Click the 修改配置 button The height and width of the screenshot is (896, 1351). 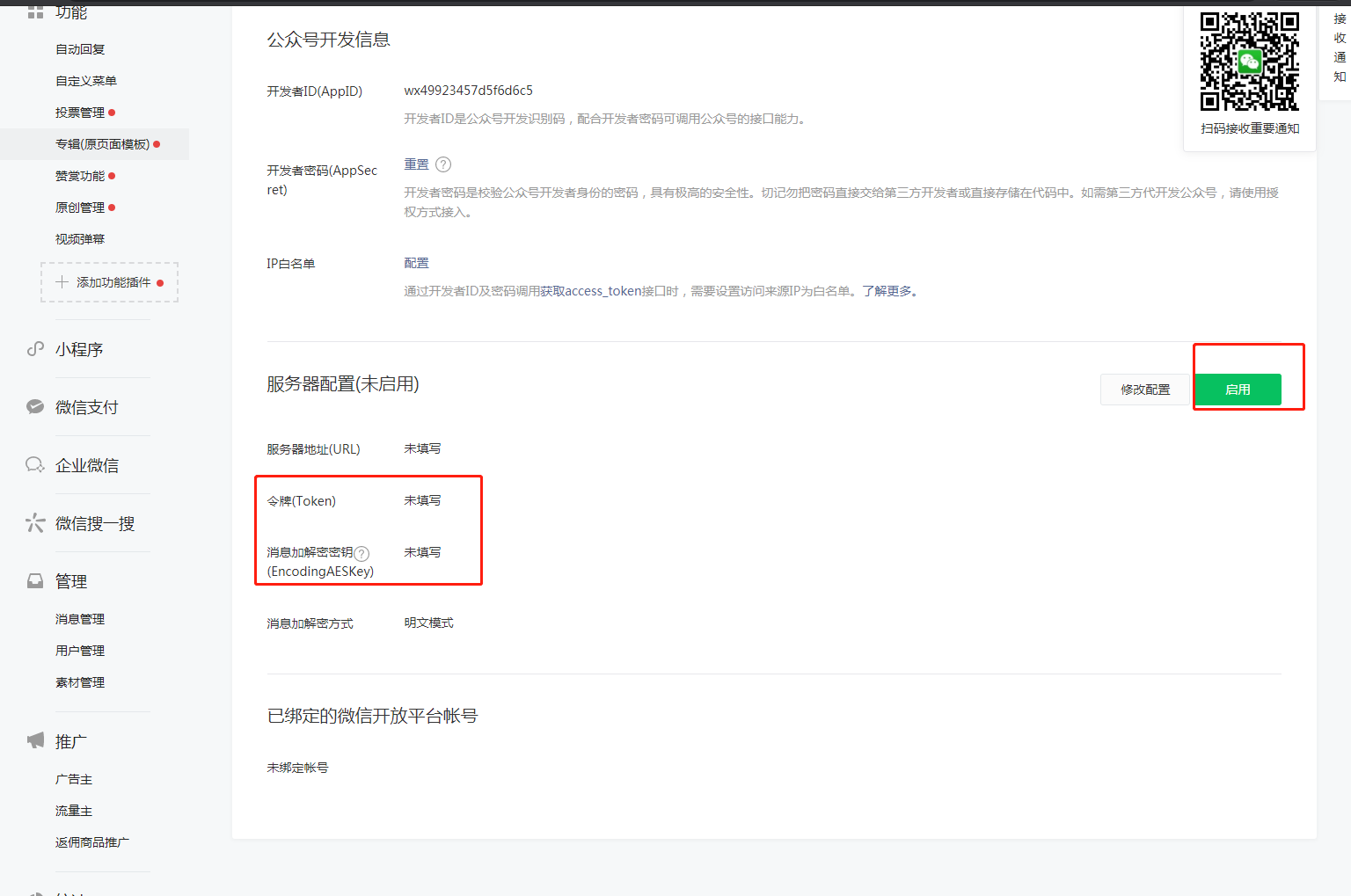pyautogui.click(x=1145, y=390)
